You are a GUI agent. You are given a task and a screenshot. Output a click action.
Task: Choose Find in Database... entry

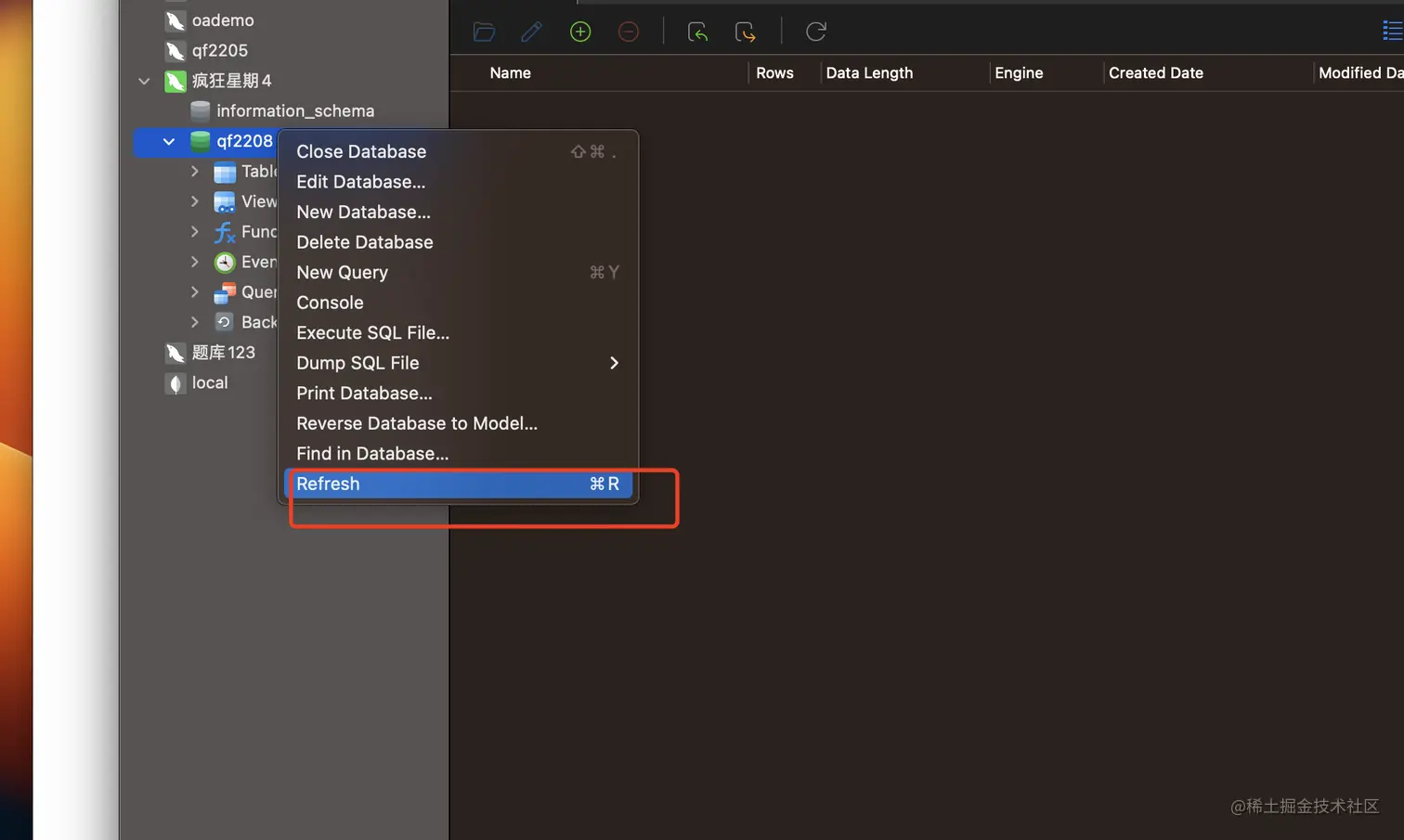click(458, 454)
